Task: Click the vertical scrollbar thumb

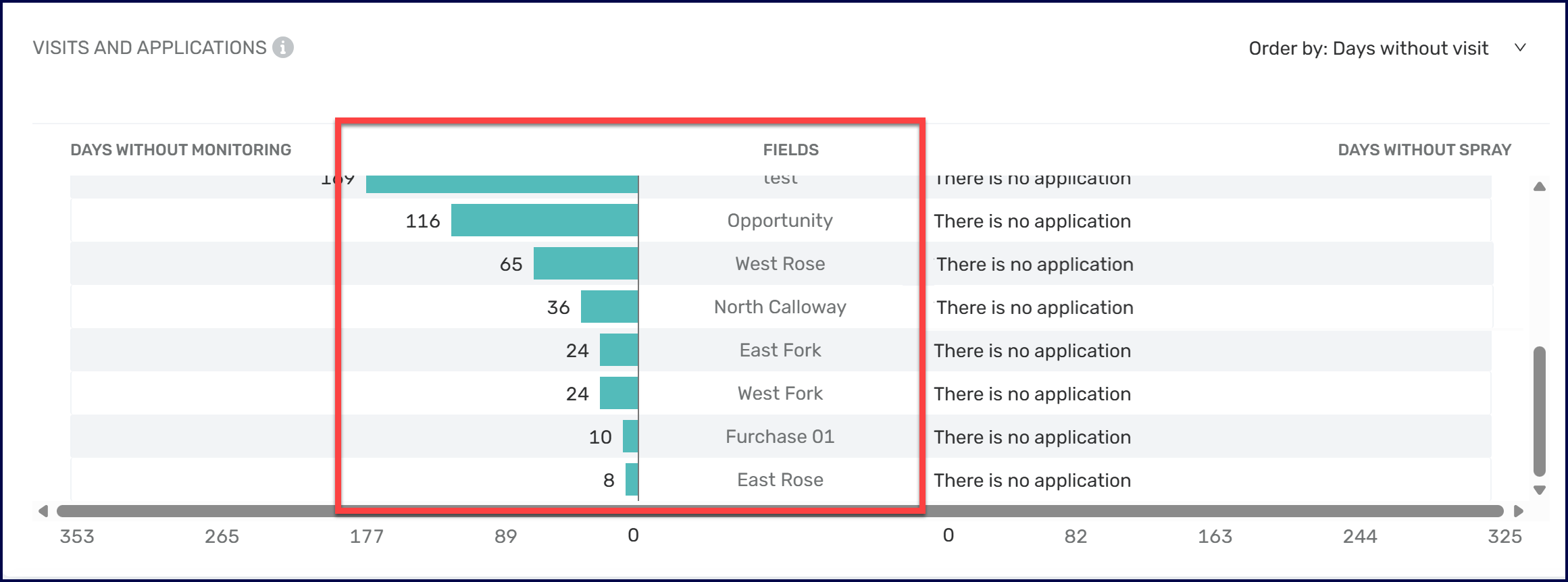Action: pos(1540,412)
